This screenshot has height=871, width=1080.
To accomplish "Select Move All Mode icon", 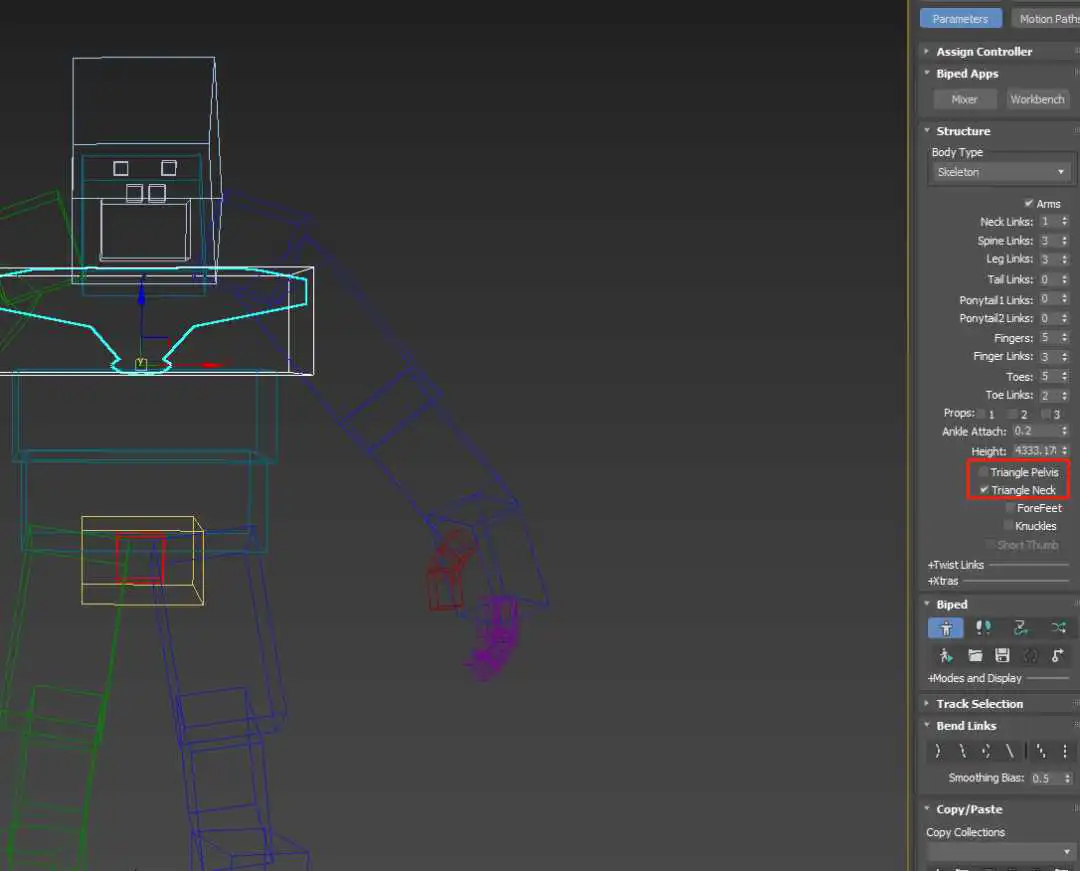I will (x=1057, y=655).
